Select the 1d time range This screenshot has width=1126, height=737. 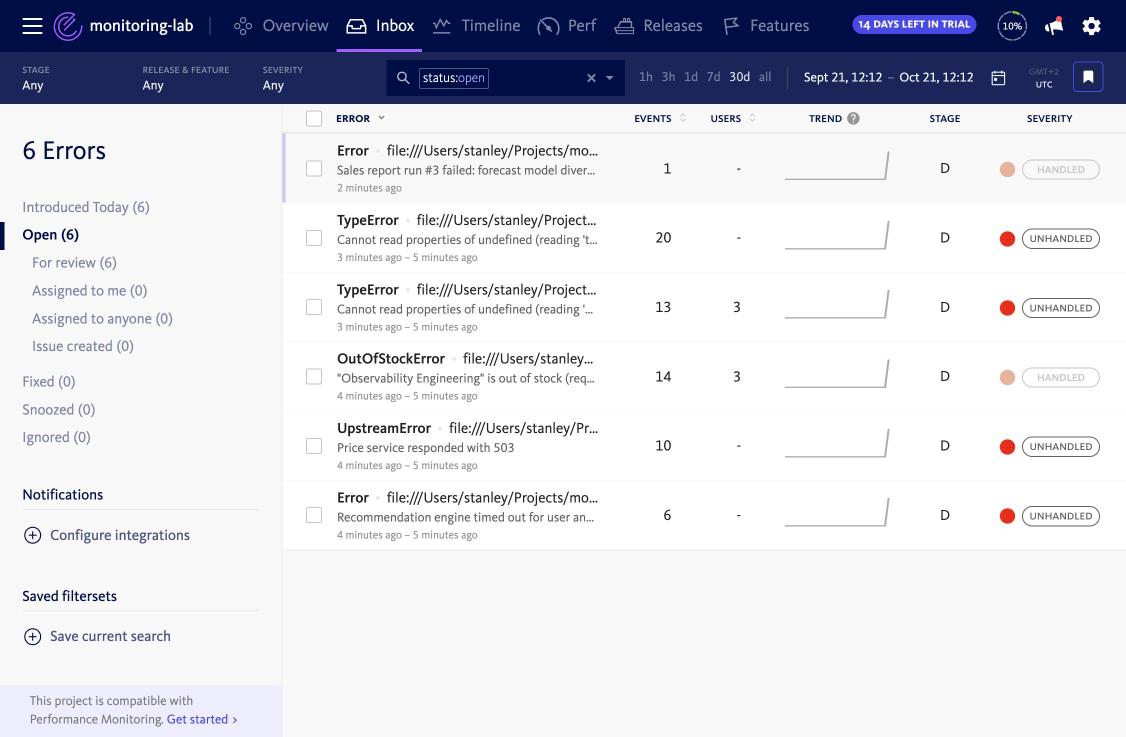coord(691,77)
